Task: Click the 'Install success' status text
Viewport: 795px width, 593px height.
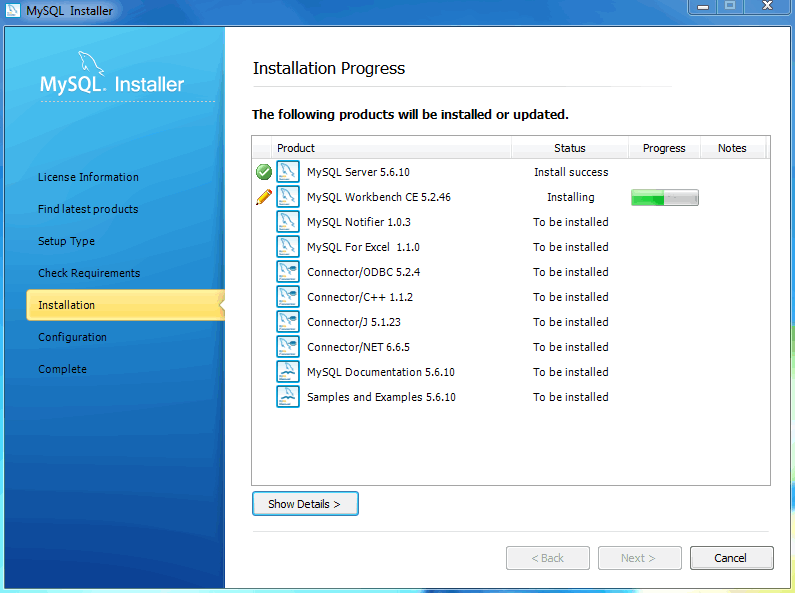Action: [x=571, y=172]
